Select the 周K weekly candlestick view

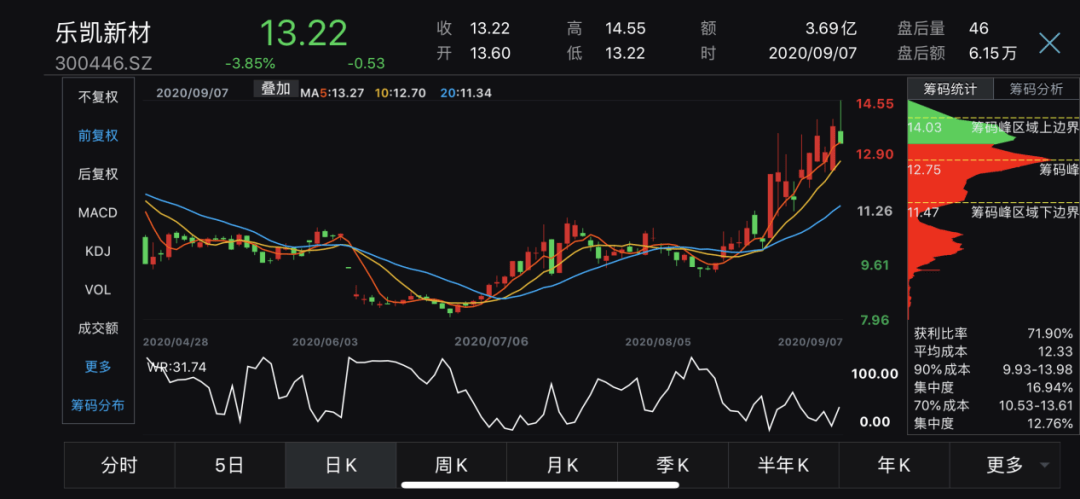pyautogui.click(x=451, y=466)
